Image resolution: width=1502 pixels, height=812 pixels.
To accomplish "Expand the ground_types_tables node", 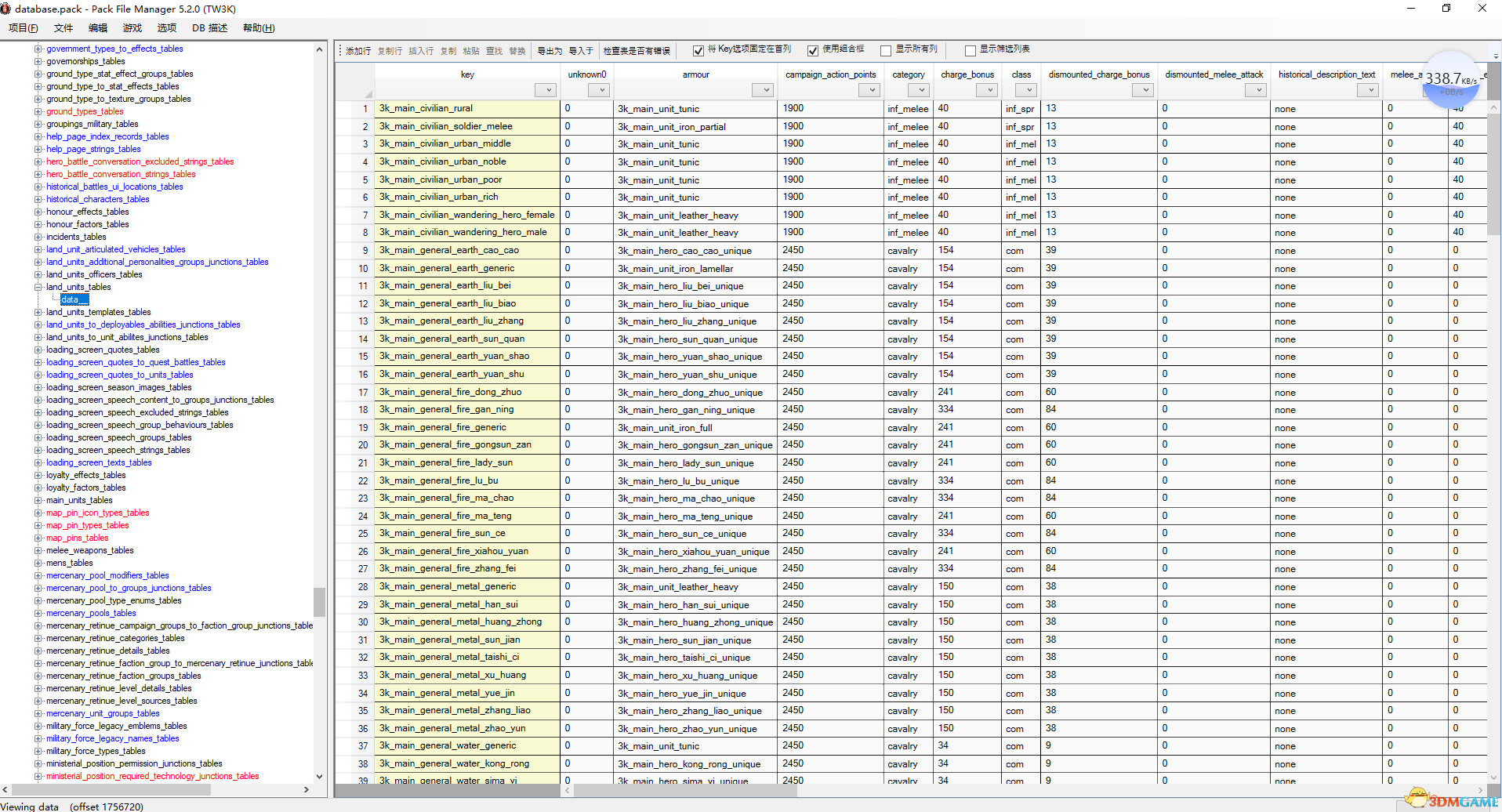I will tap(38, 111).
